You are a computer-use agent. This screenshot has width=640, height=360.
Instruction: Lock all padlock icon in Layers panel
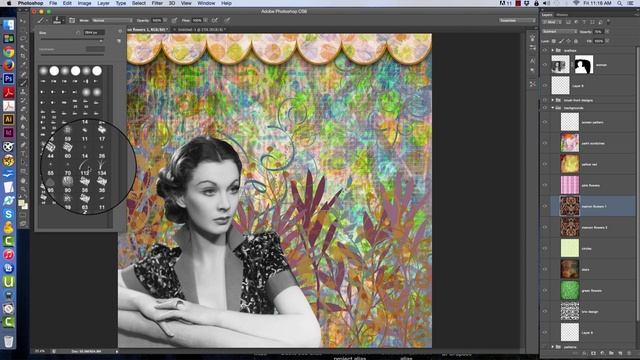(576, 41)
